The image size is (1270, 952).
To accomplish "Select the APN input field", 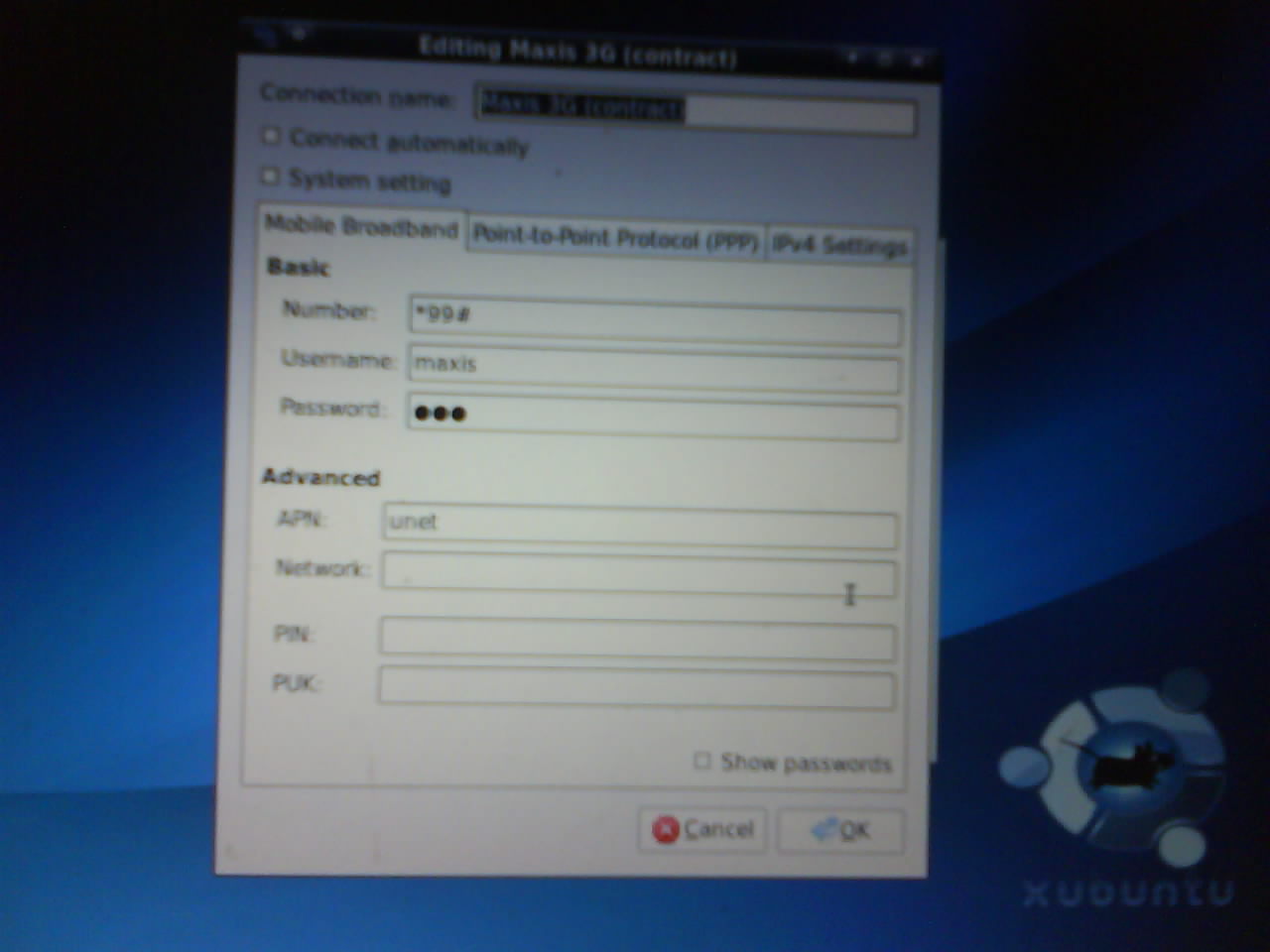I will (x=640, y=526).
